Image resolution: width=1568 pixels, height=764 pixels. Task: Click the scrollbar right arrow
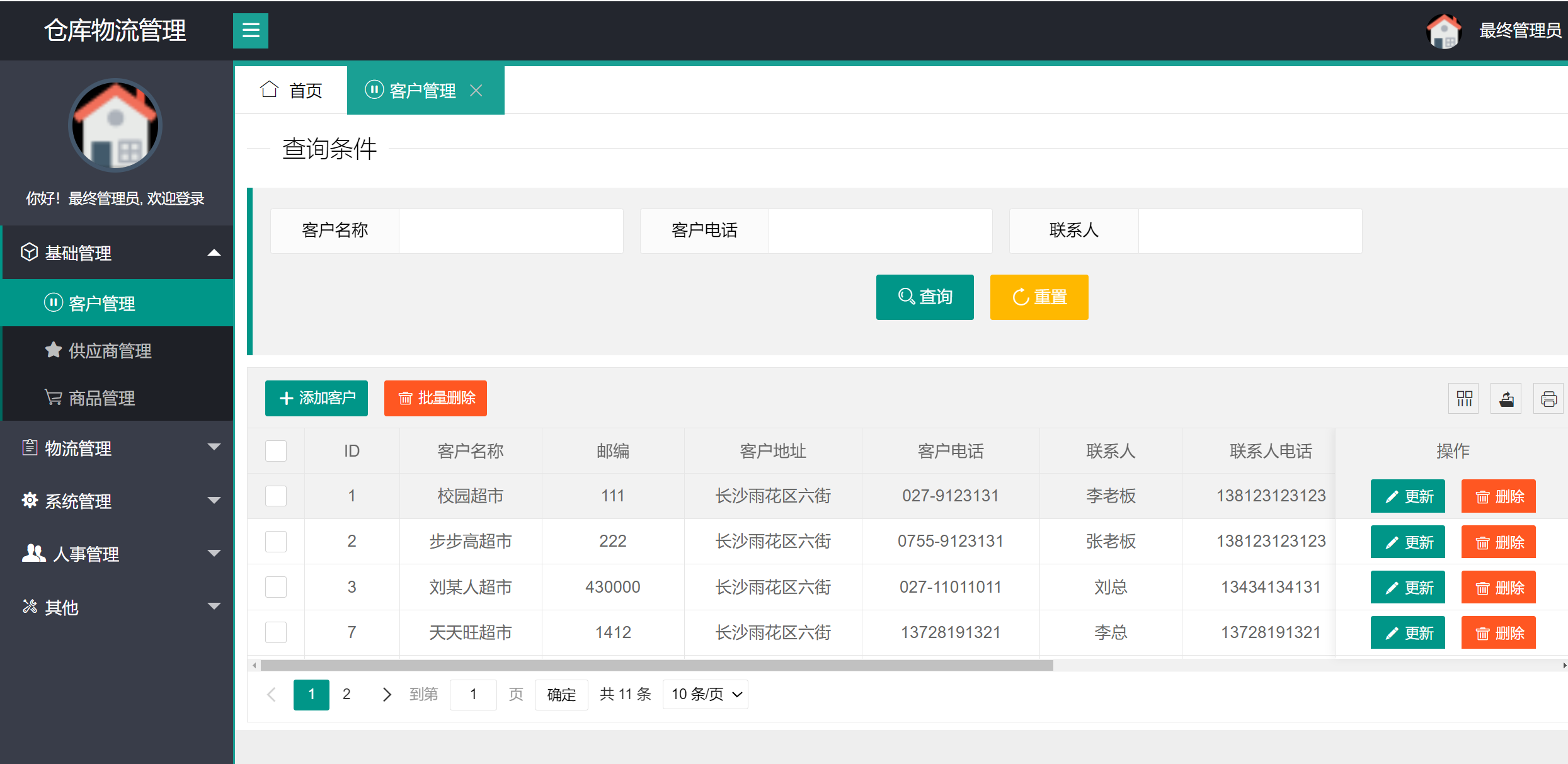1564,665
